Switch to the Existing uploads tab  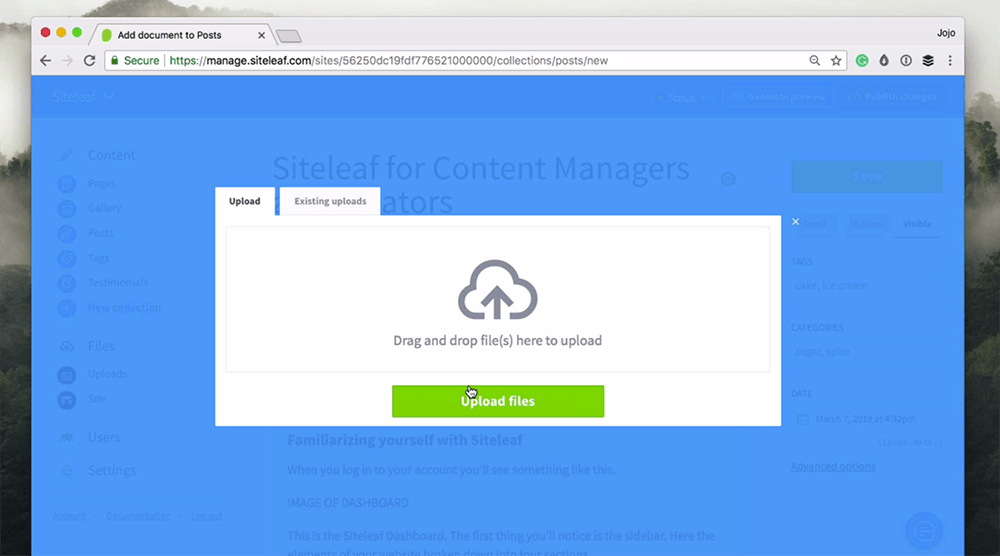coord(330,201)
